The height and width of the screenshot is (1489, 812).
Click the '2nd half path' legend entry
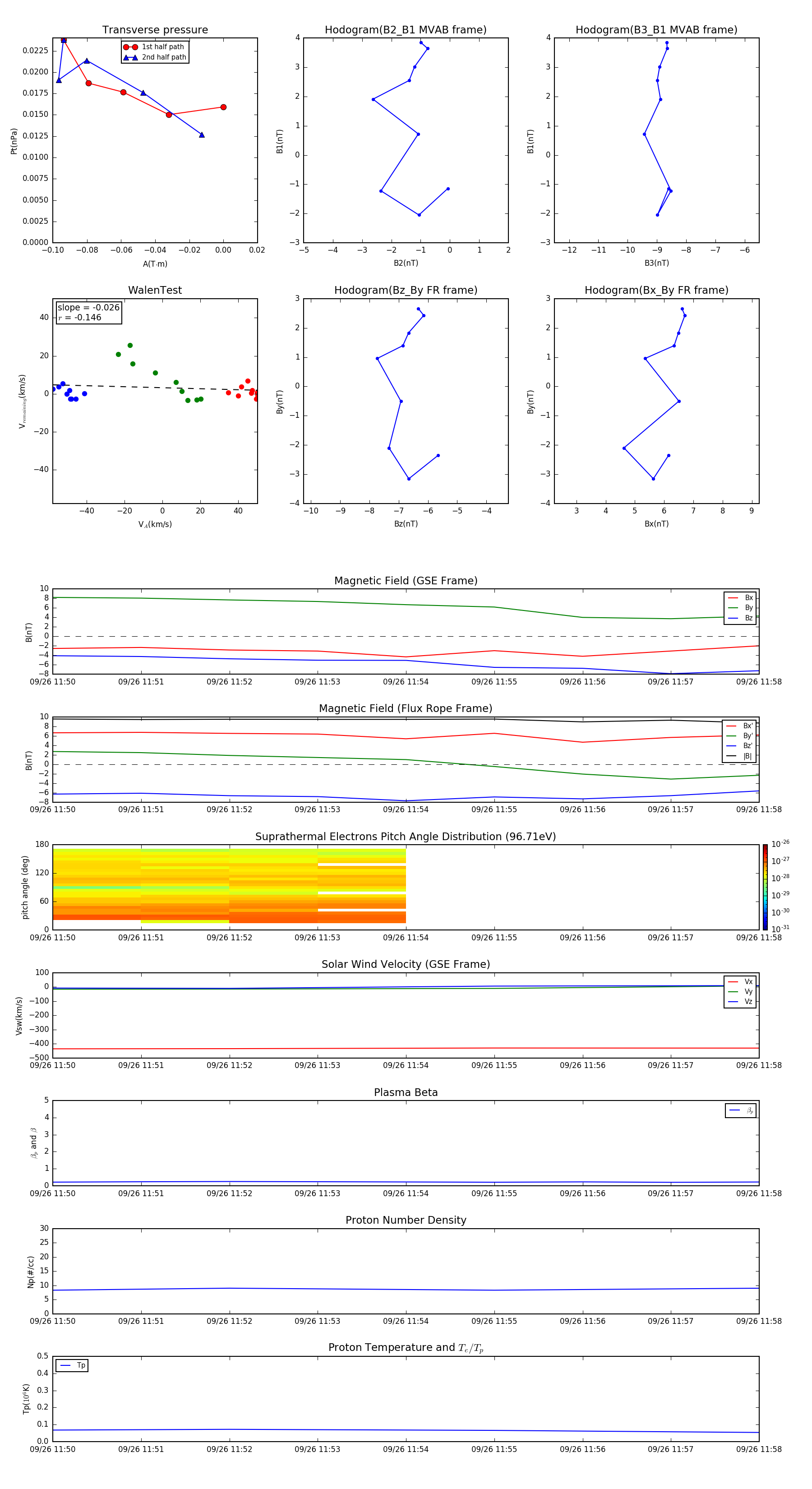coord(155,57)
